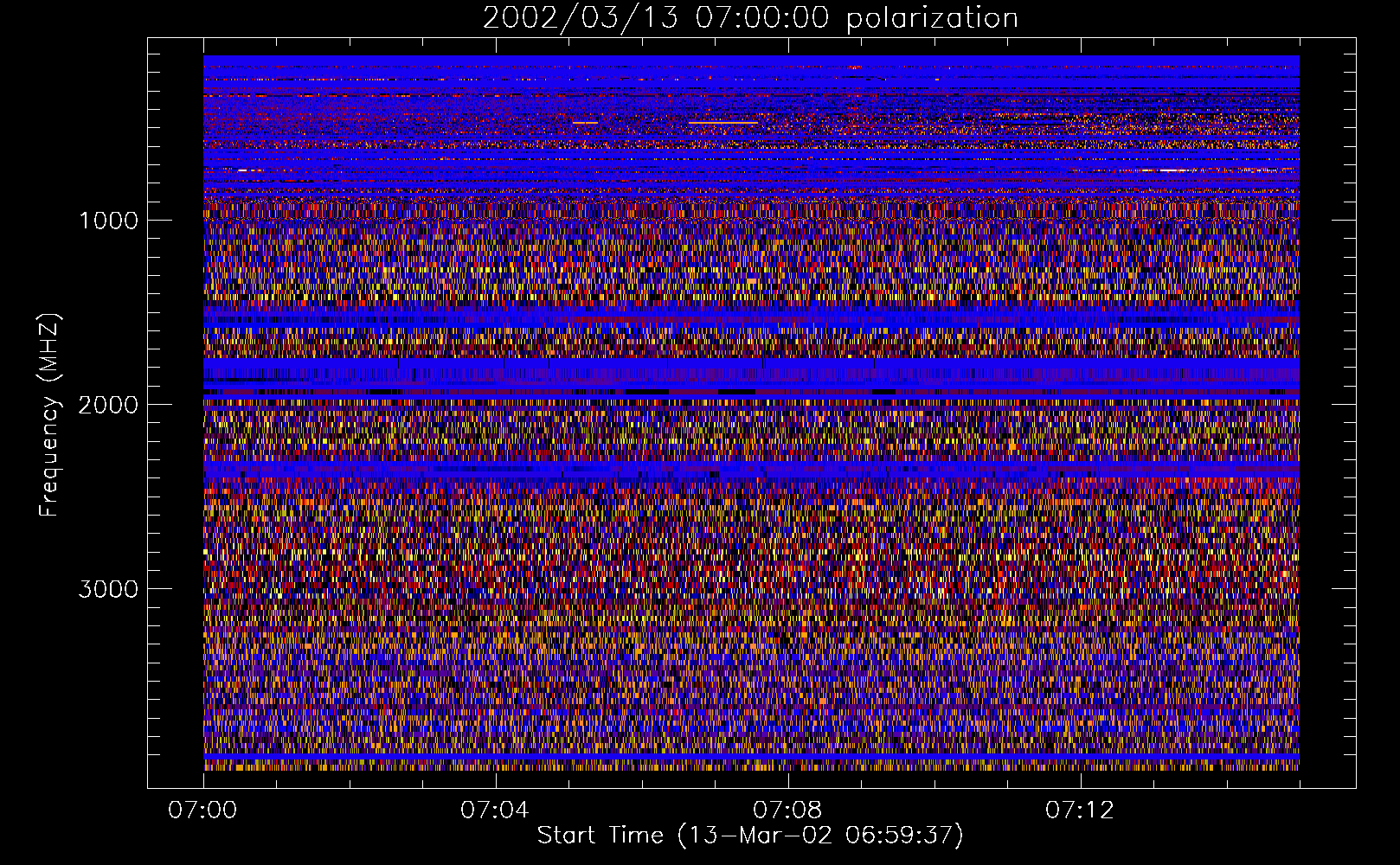Click the 07:00 time tick label

point(202,811)
